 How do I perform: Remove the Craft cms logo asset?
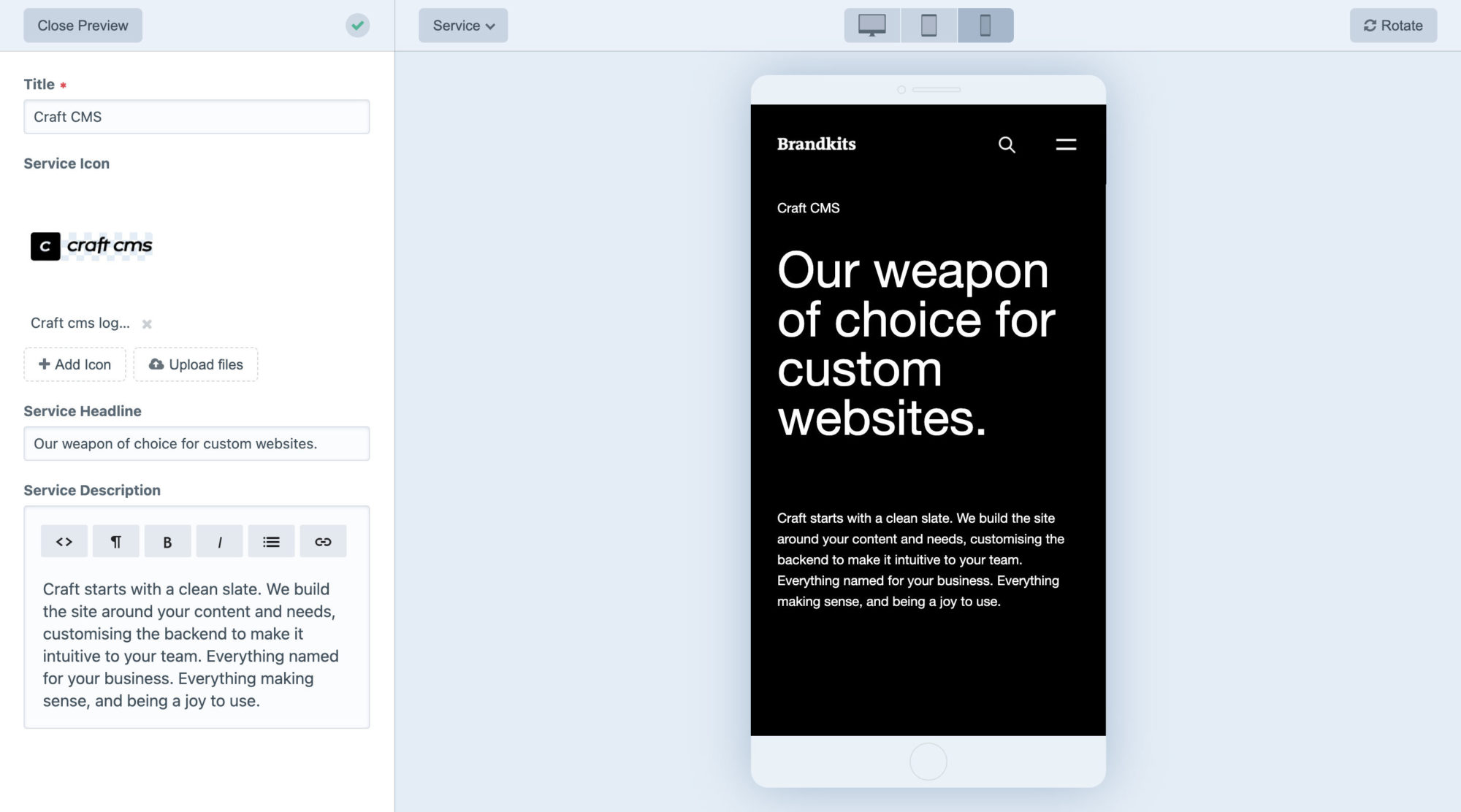pyautogui.click(x=147, y=323)
